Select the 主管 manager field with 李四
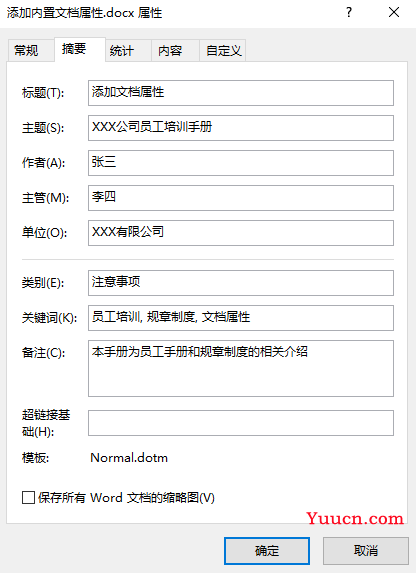 [241, 198]
